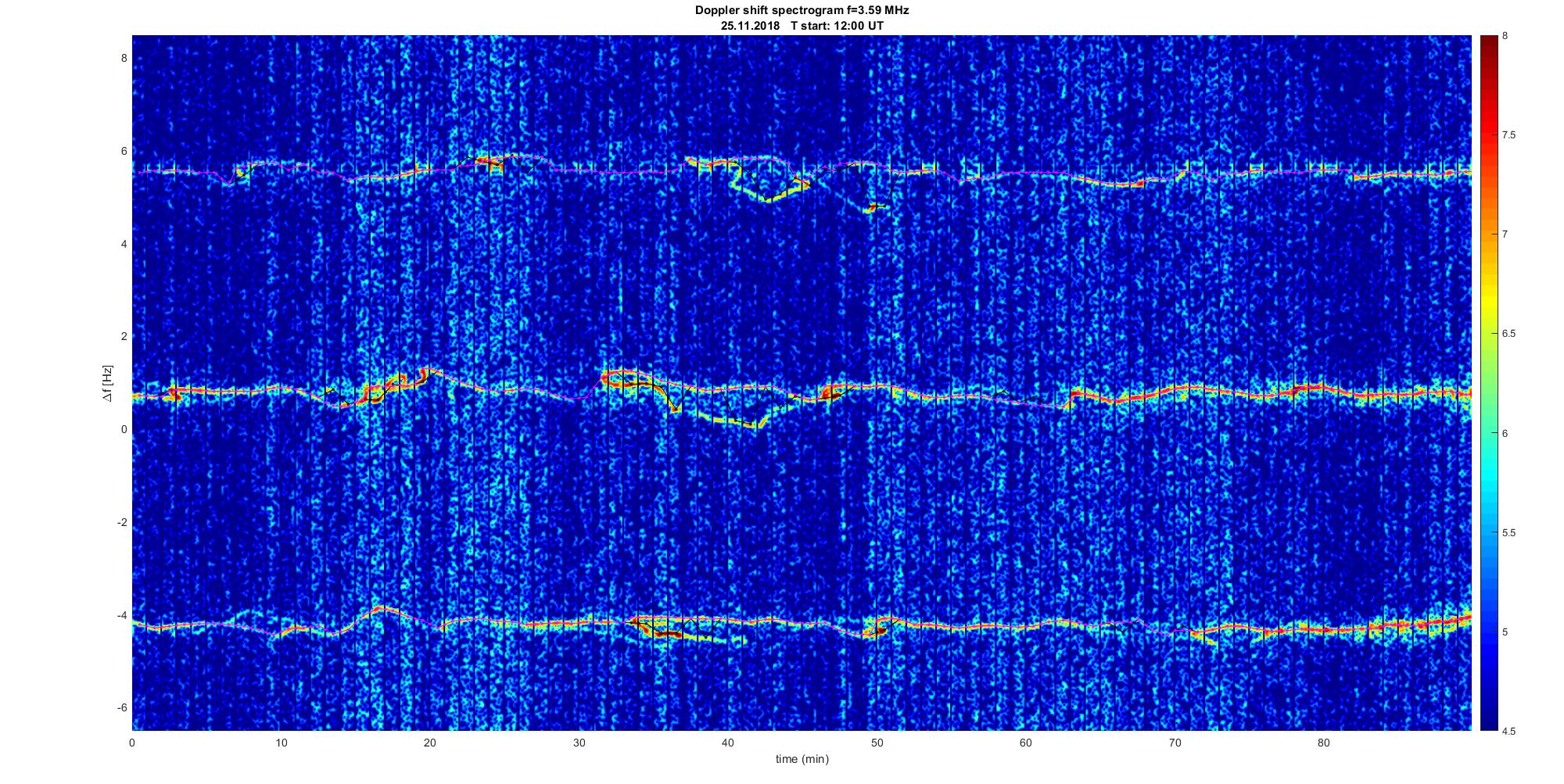Click the x-axis tick label "20"
This screenshot has height=784, width=1564.
430,743
